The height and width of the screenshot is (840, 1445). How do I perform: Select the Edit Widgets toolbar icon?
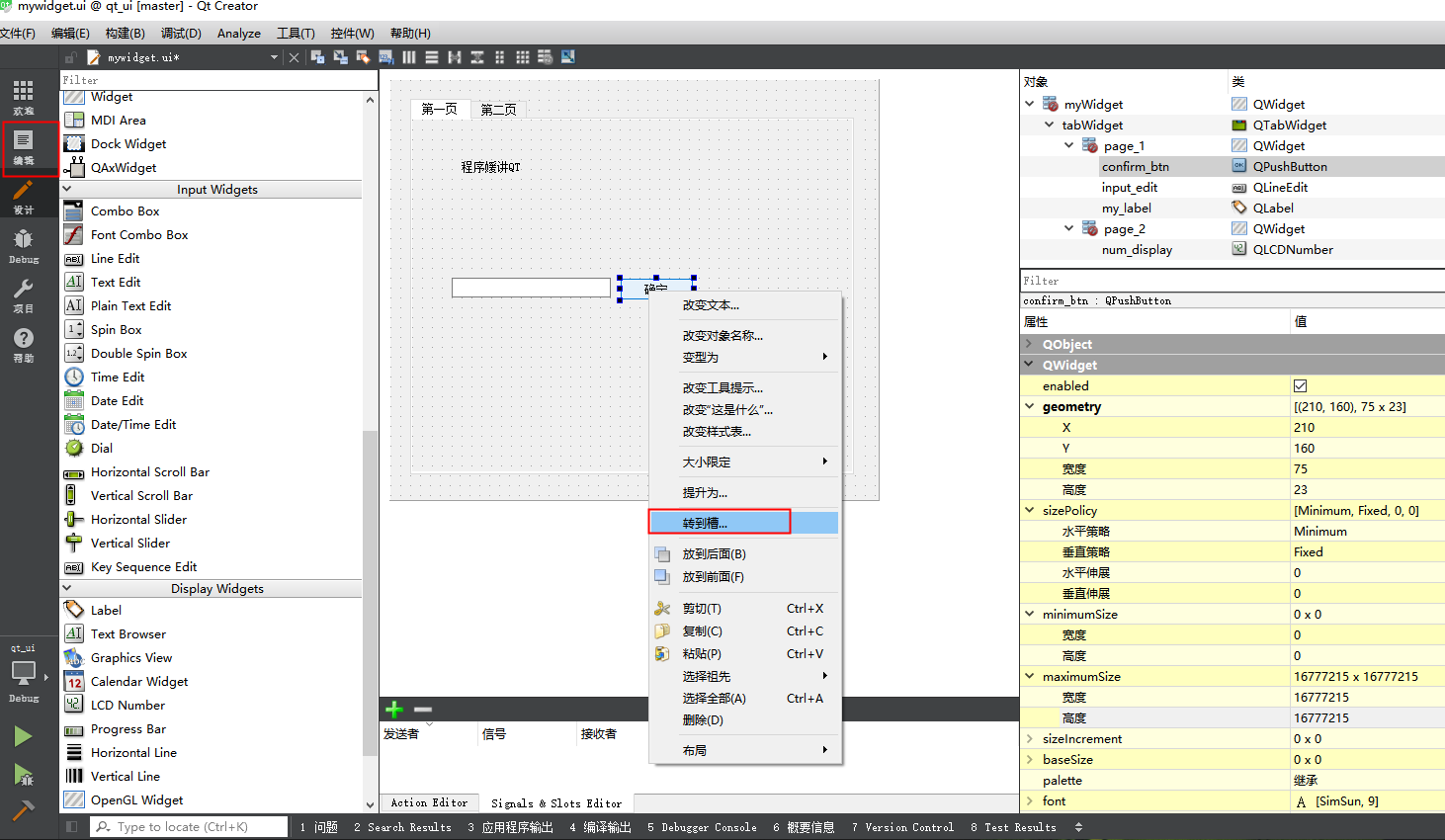point(317,57)
